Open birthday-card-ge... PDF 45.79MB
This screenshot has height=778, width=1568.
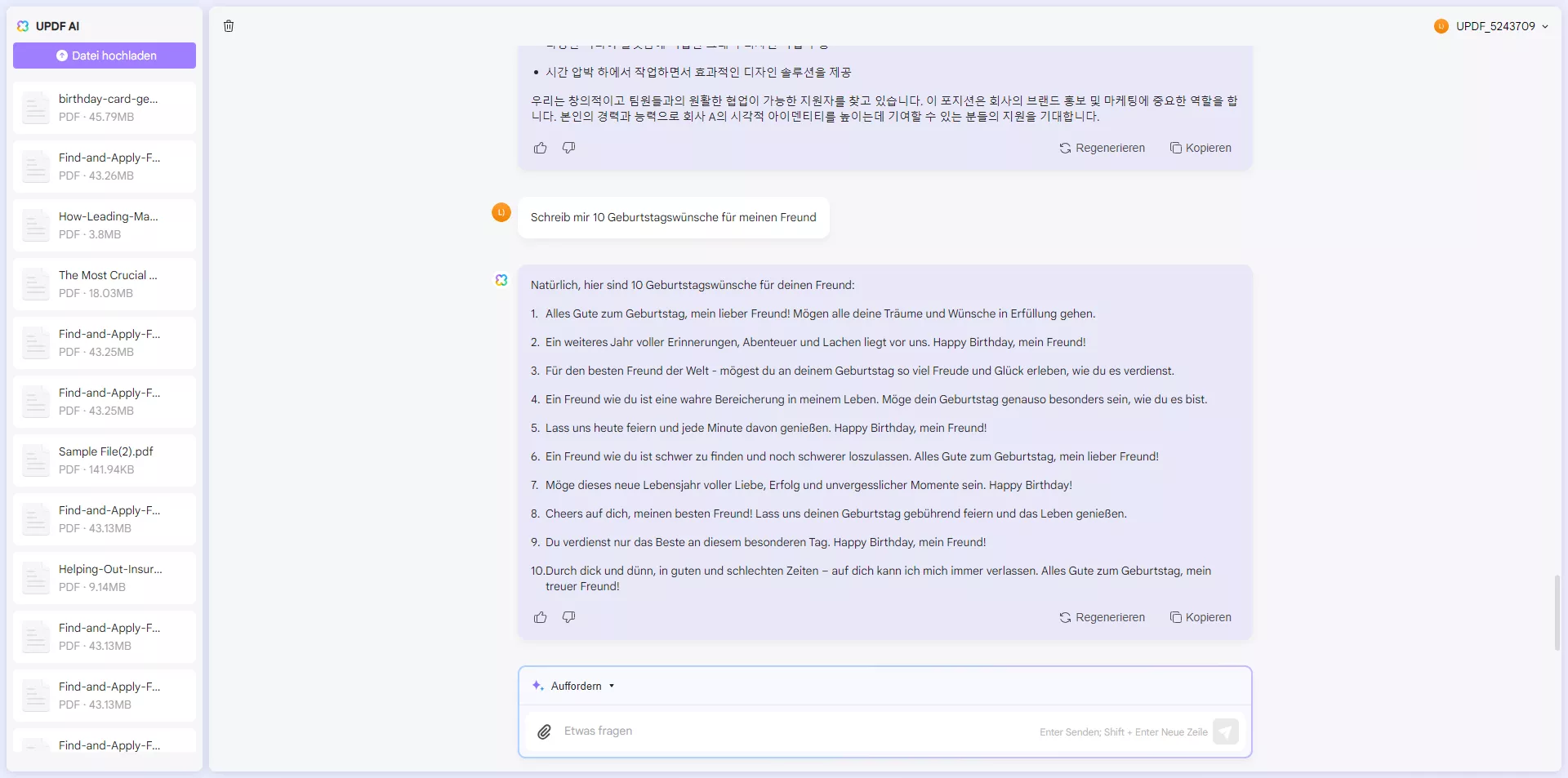pos(105,108)
